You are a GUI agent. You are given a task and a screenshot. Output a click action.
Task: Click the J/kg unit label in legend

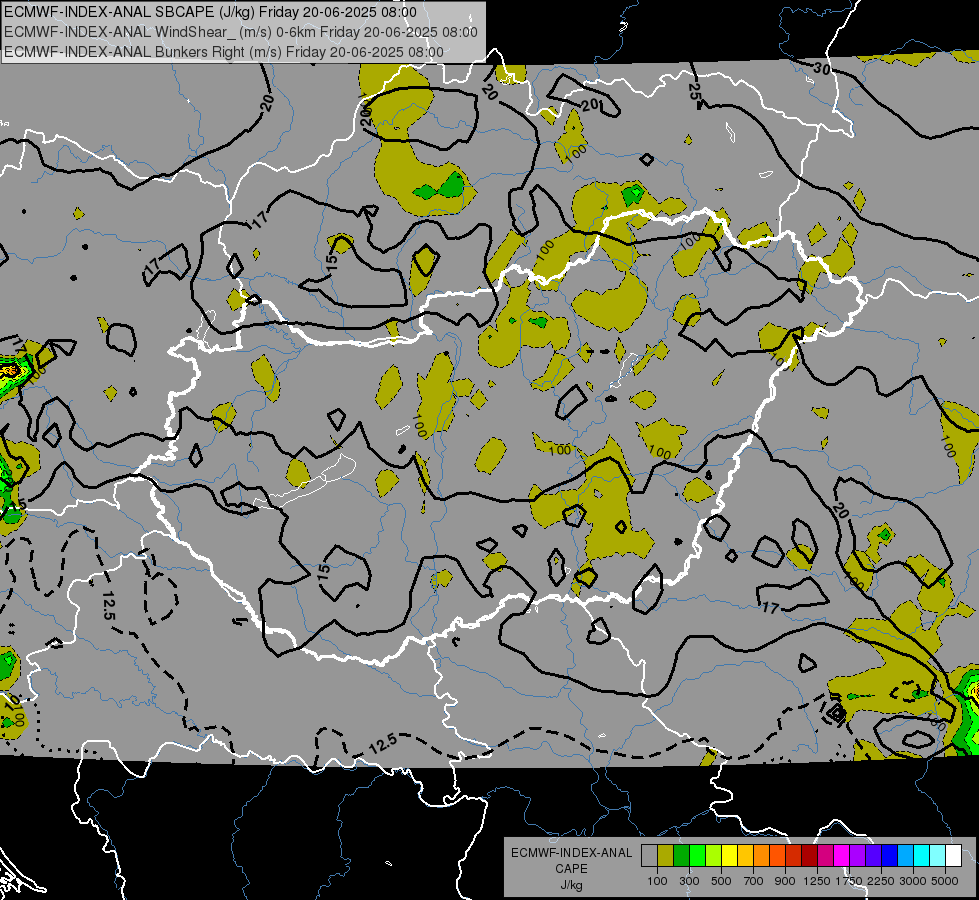point(571,885)
